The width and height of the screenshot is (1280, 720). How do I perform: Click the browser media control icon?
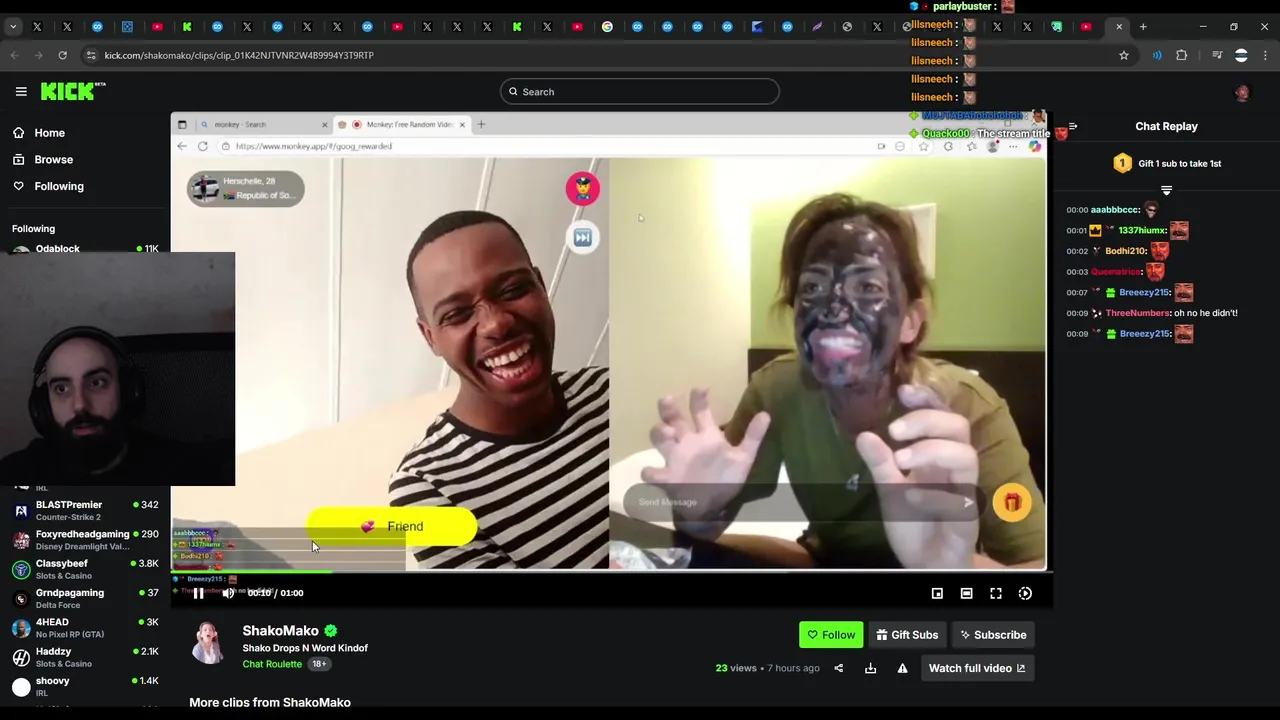pyautogui.click(x=1217, y=55)
